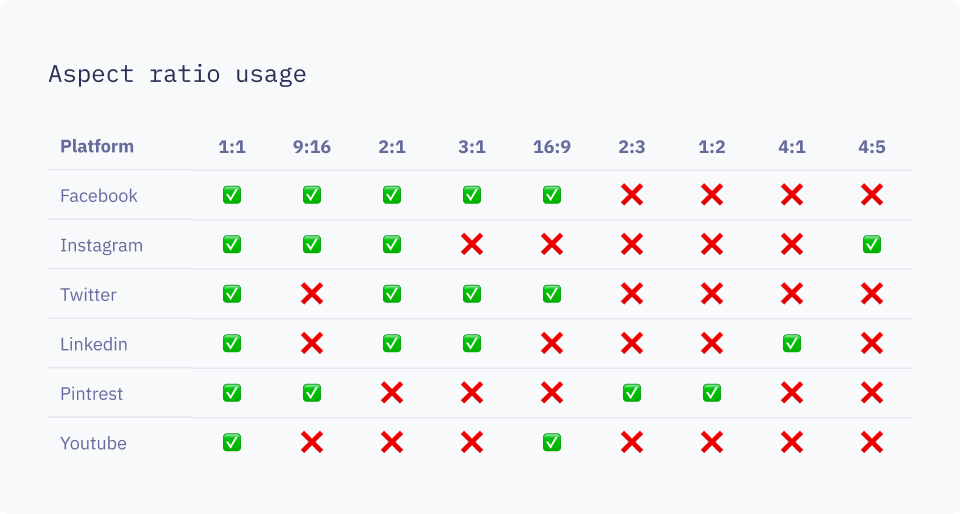960x514 pixels.
Task: Click the Twitter 9:16 red cross
Action: click(312, 294)
